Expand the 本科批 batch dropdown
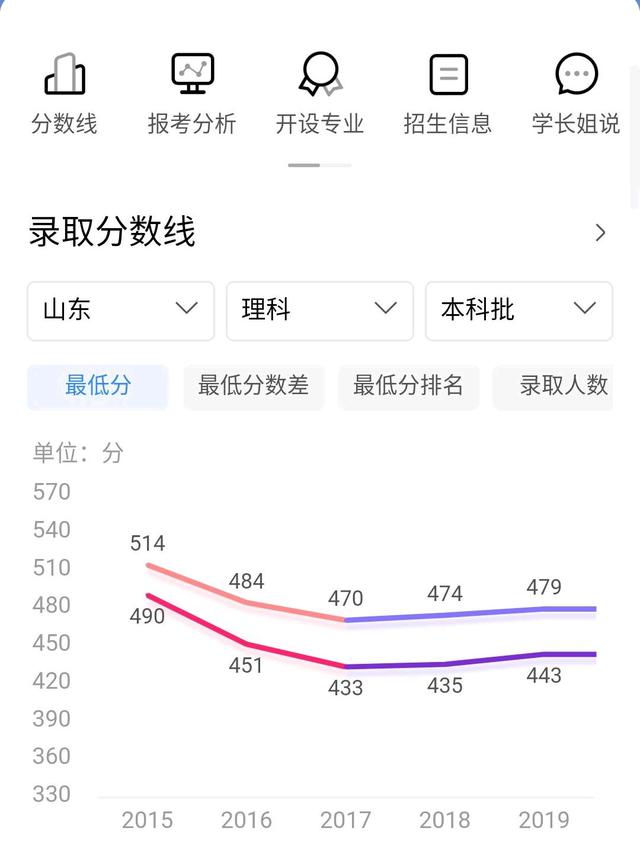Viewport: 640px width, 847px height. [x=519, y=311]
